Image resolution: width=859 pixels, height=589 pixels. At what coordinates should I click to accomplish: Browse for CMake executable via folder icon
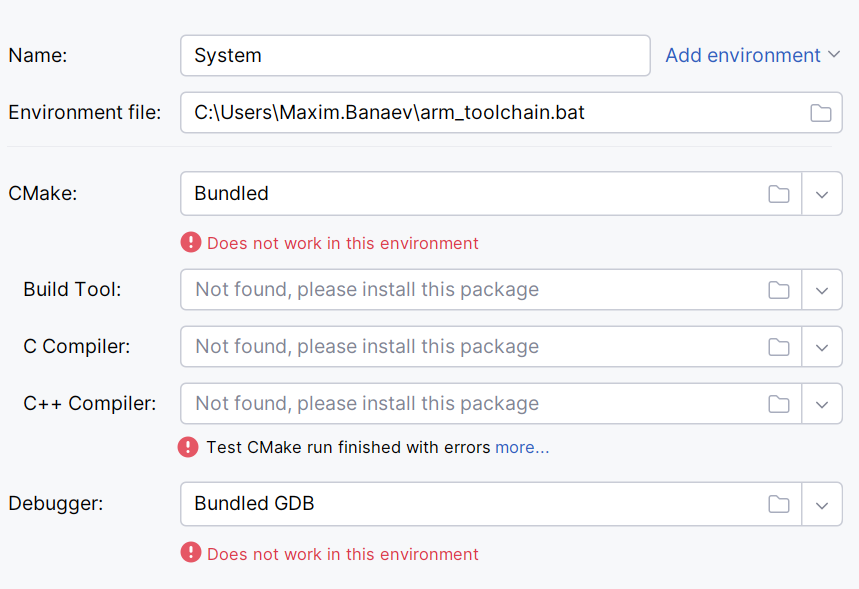pyautogui.click(x=779, y=194)
